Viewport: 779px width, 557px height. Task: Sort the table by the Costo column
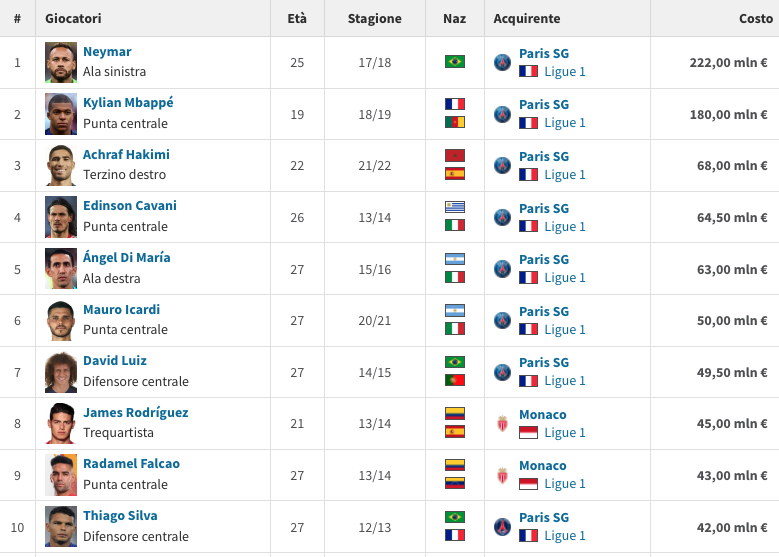(755, 19)
